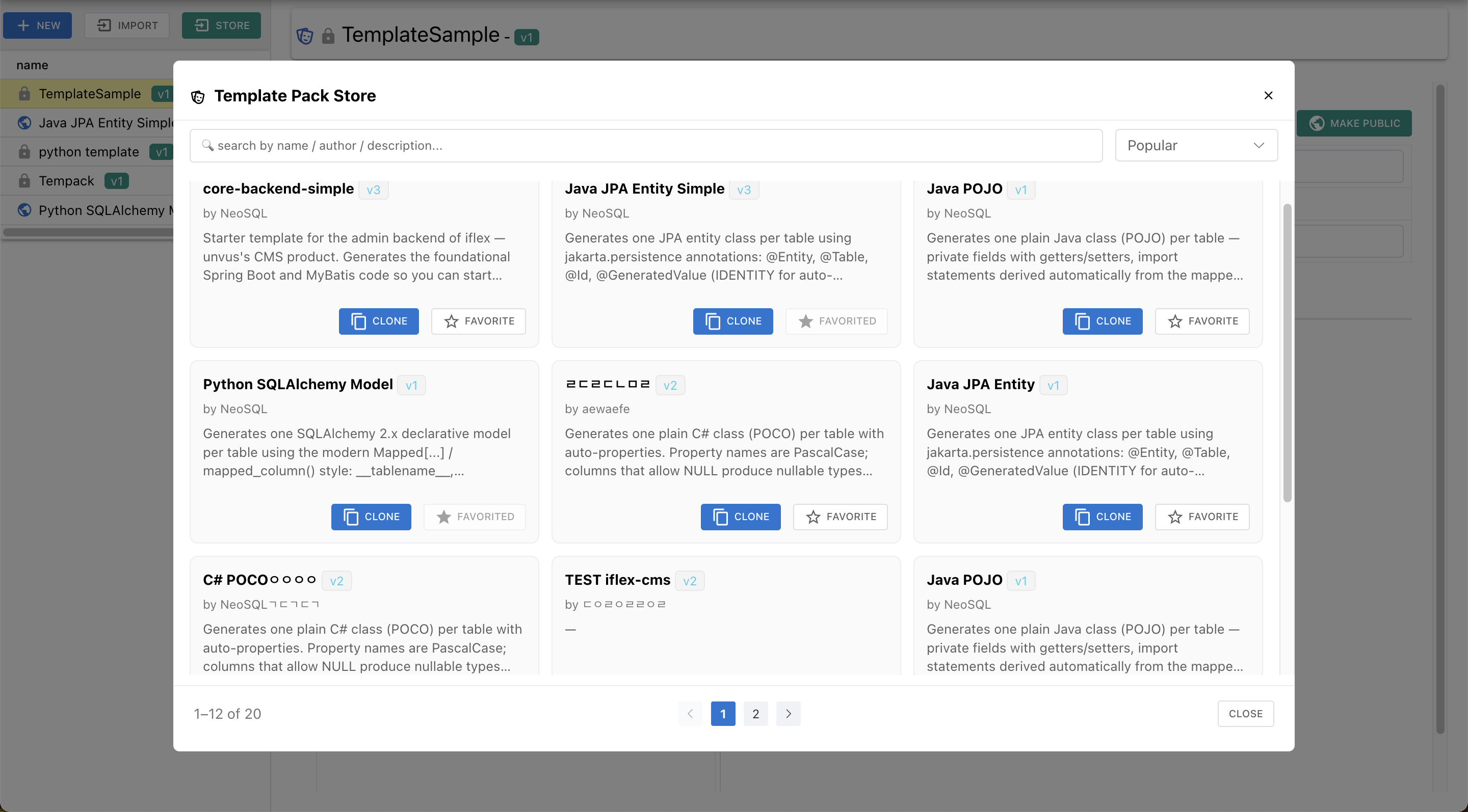Focus the template search field
This screenshot has width=1468, height=812.
[646, 145]
